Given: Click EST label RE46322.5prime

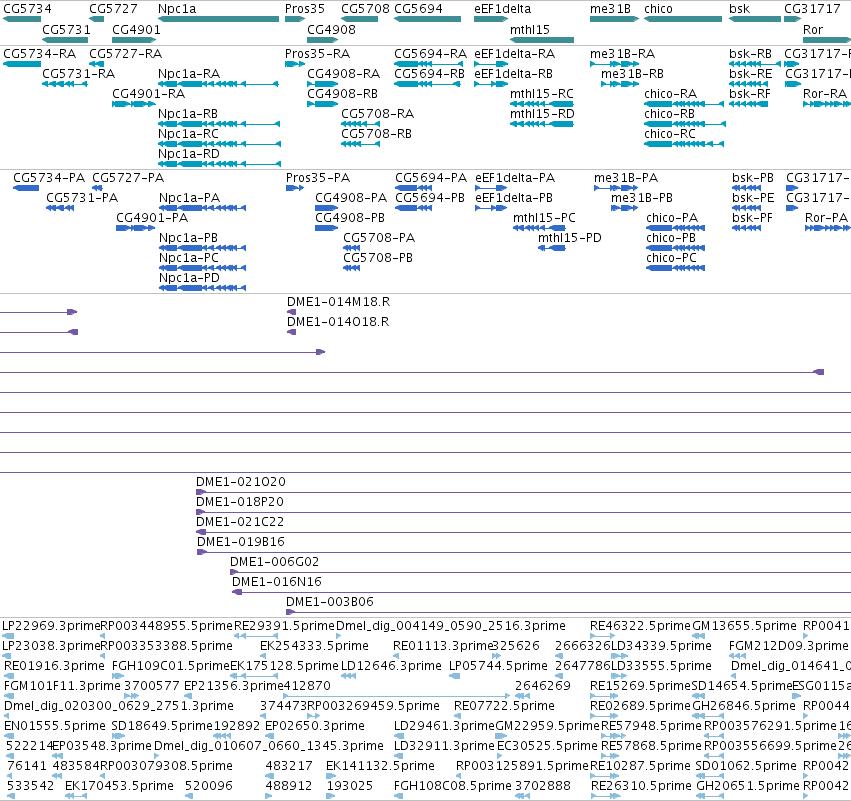Looking at the screenshot, I should click(640, 626).
